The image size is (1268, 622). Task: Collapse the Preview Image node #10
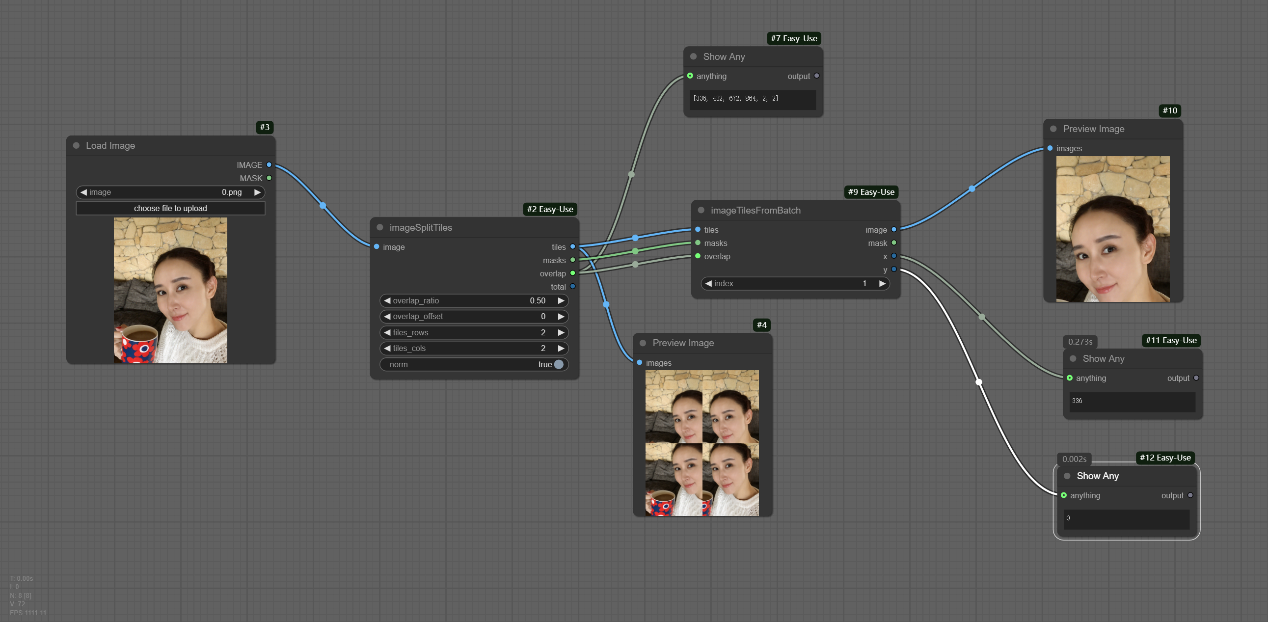[x=1053, y=129]
